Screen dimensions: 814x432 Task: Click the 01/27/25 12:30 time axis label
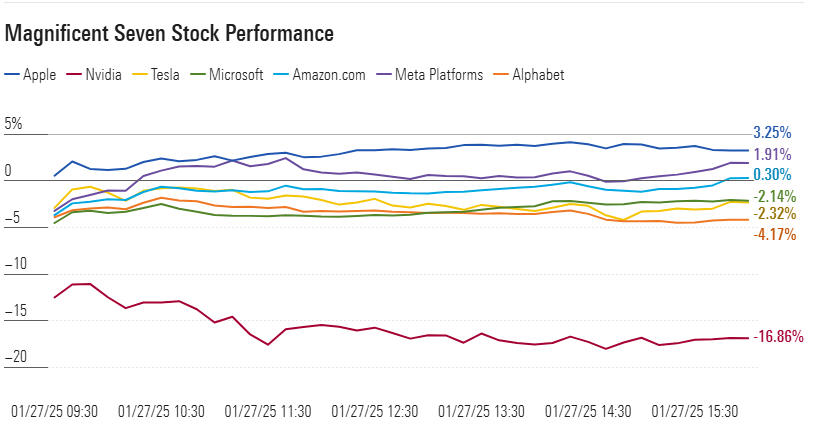[x=375, y=411]
